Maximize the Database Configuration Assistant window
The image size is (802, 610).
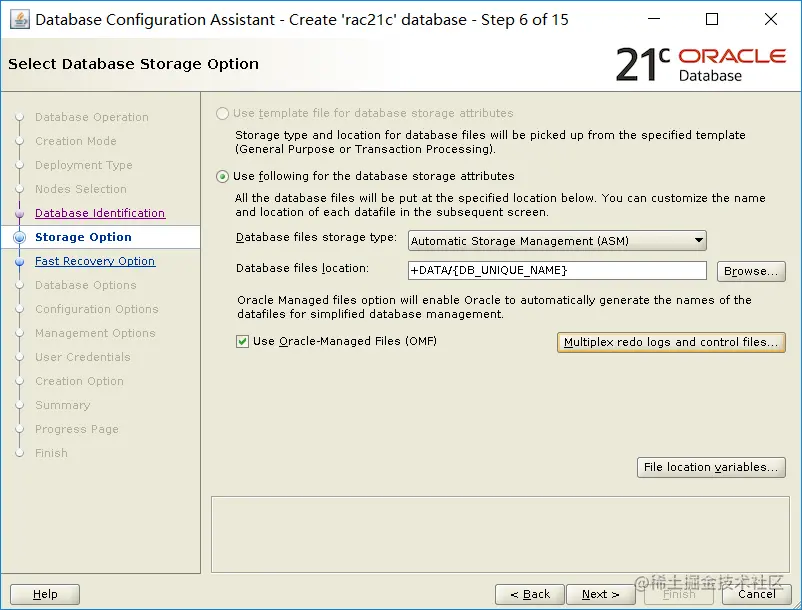coord(711,19)
